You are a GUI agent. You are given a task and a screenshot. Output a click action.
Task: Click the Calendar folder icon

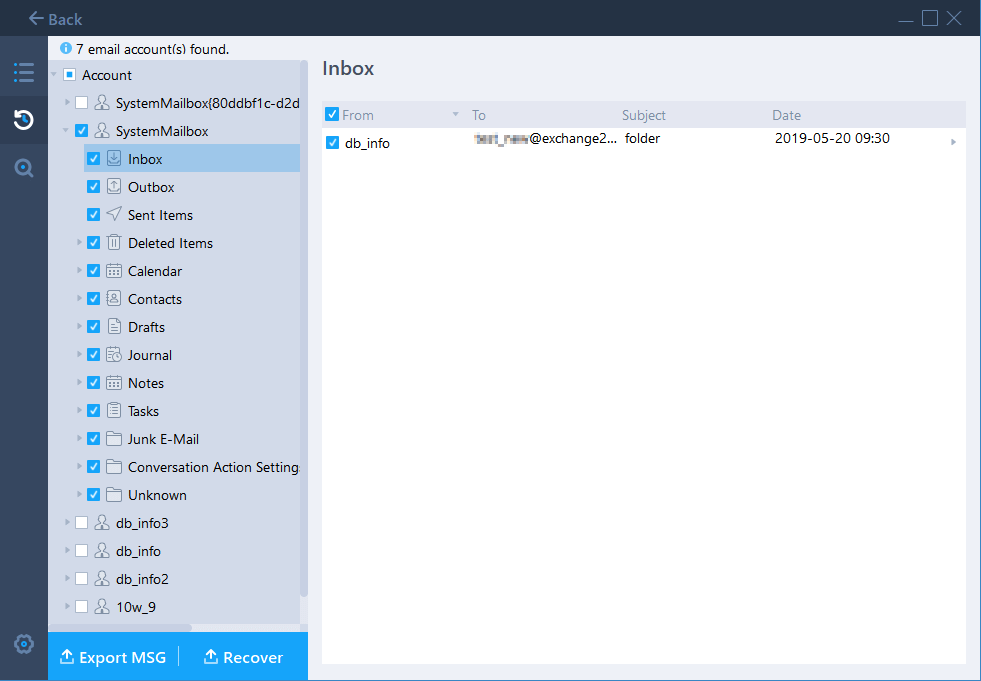pos(114,271)
